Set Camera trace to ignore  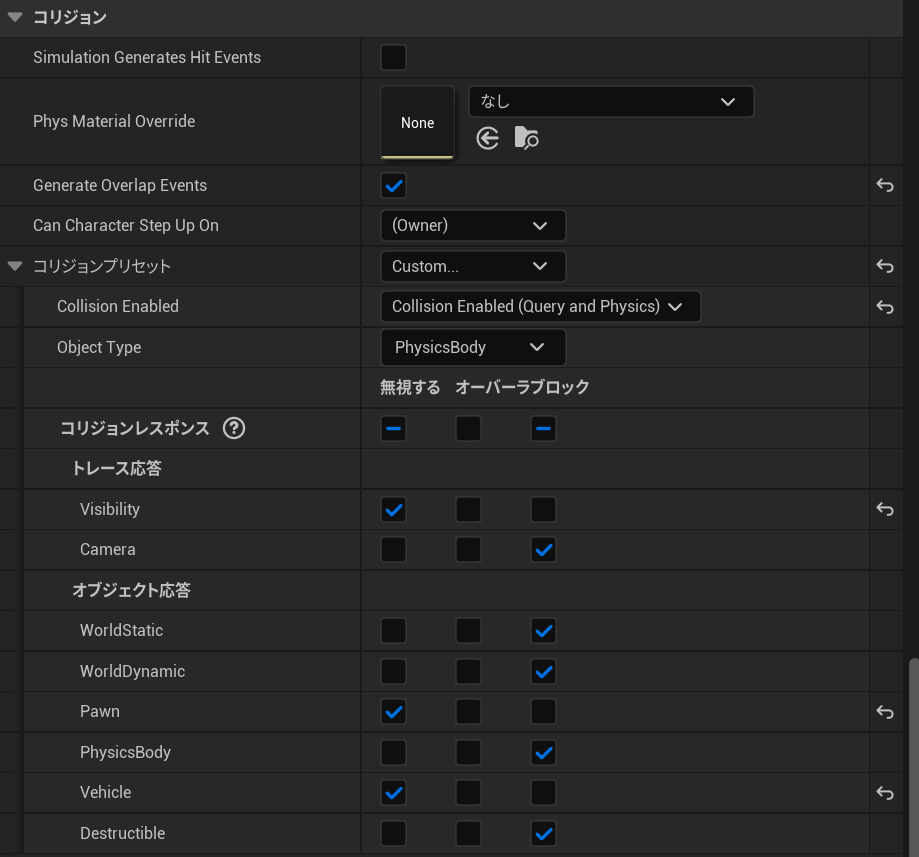coord(393,550)
